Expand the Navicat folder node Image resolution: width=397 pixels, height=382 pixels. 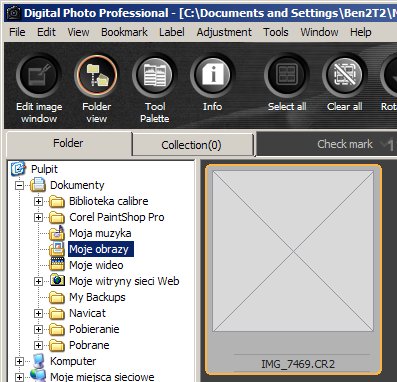point(38,313)
